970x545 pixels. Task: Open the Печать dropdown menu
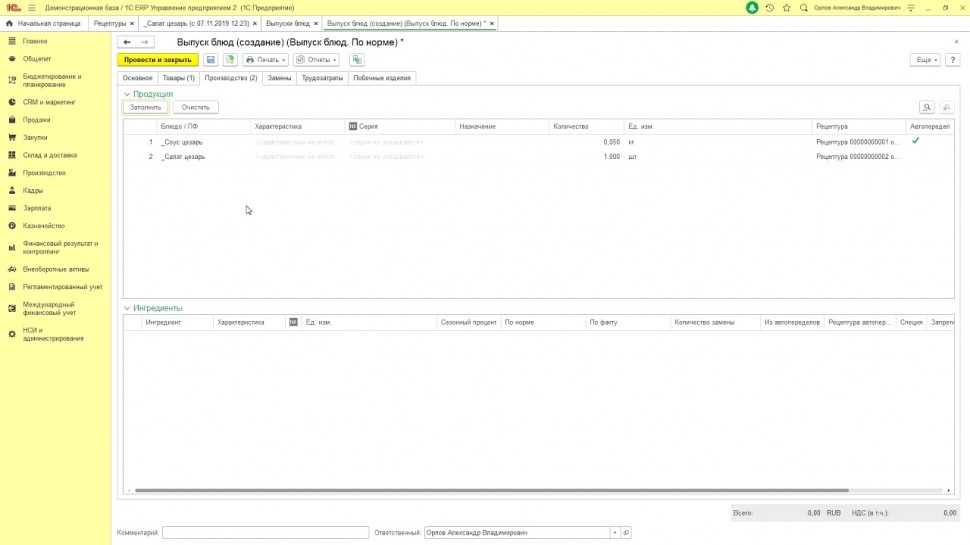tap(265, 60)
